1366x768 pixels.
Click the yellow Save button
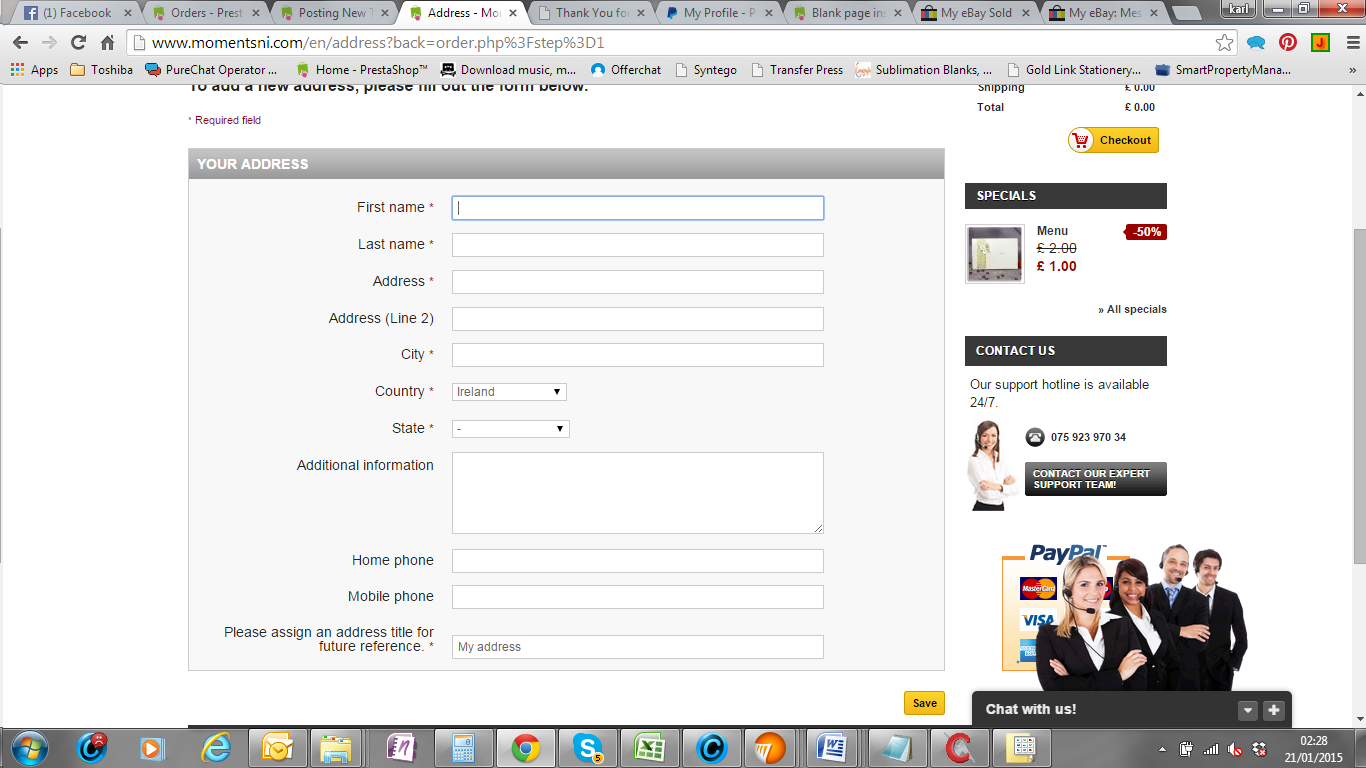(924, 703)
